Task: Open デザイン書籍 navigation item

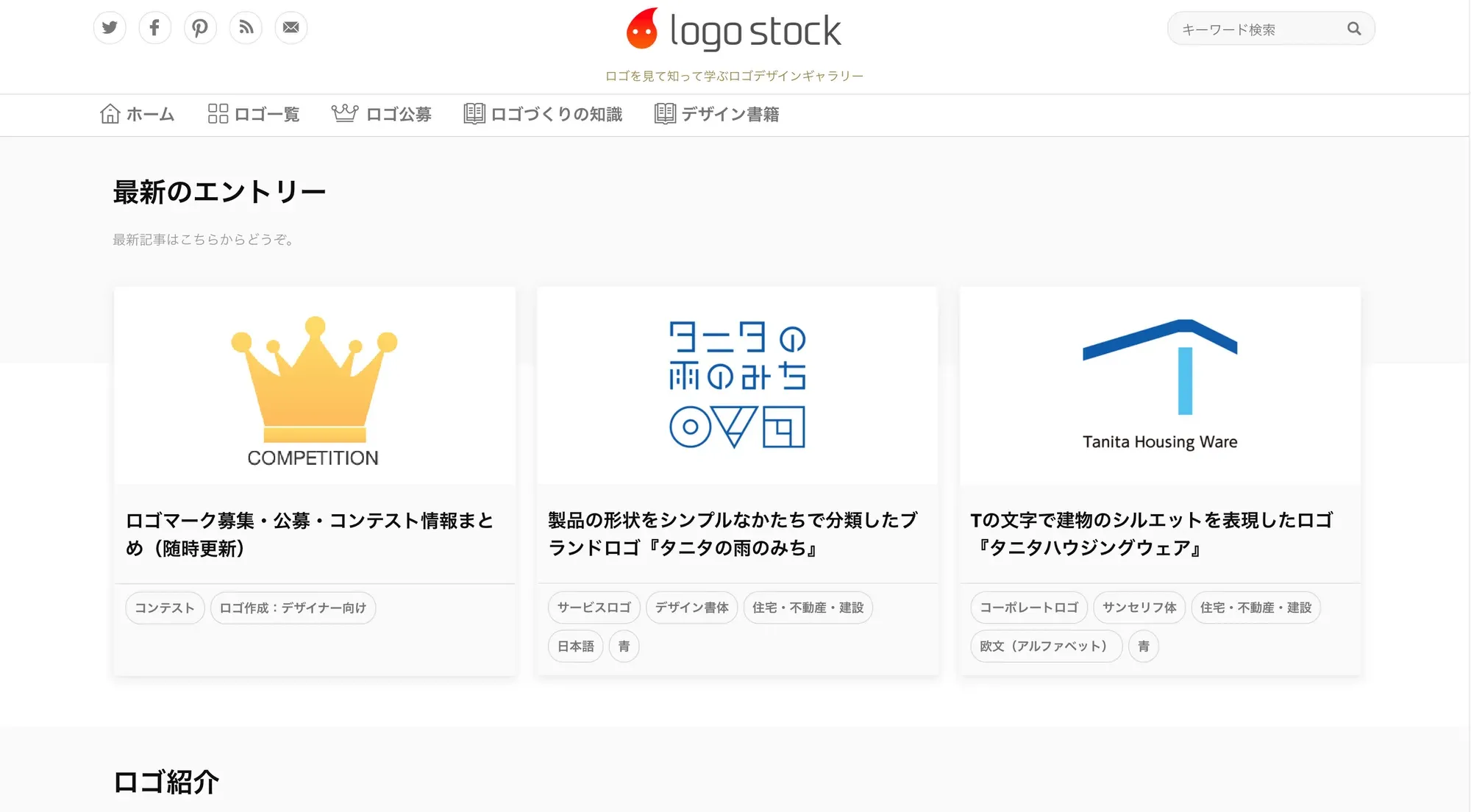Action: [x=717, y=114]
